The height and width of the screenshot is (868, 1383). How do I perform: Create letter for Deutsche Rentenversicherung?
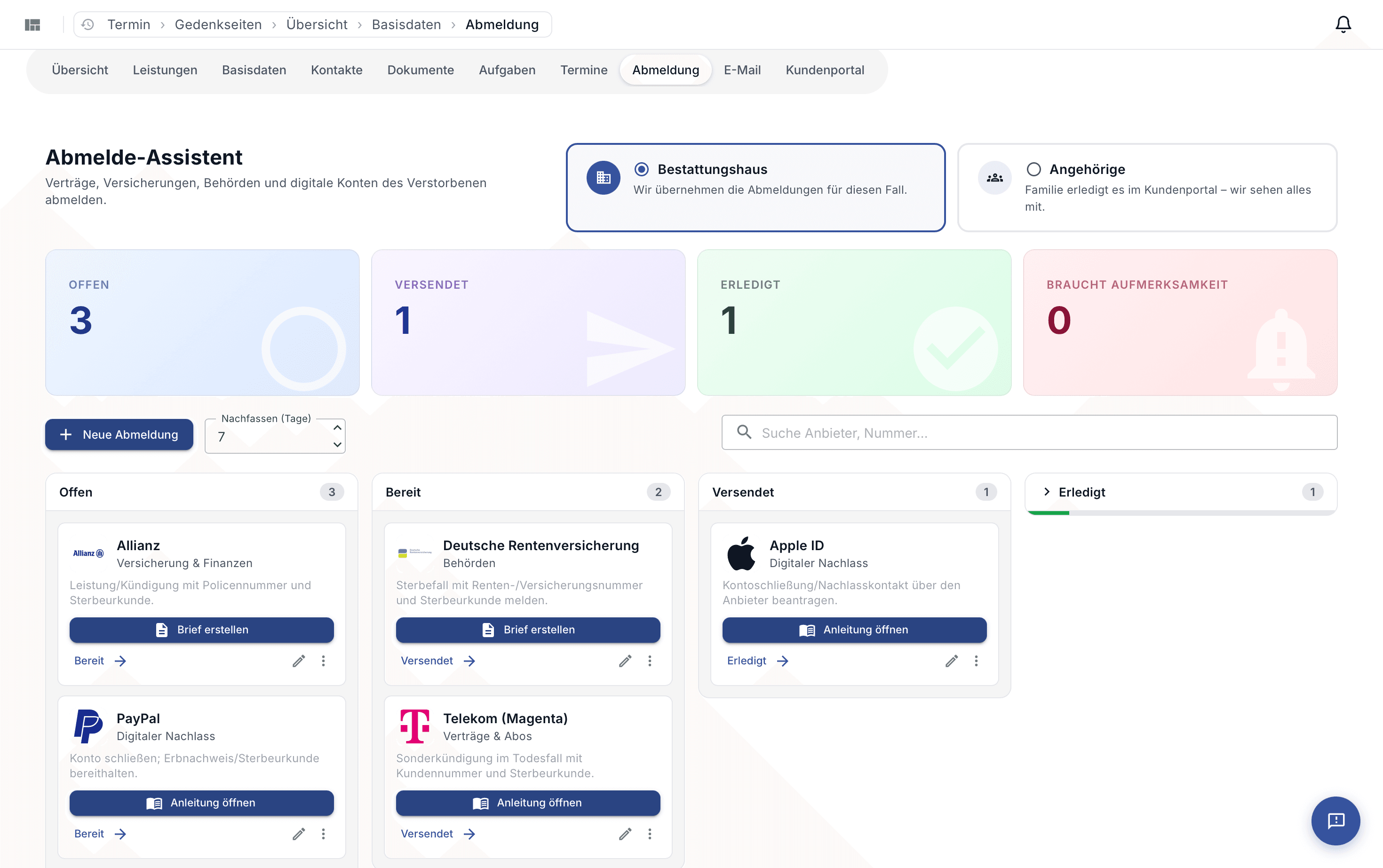pos(528,630)
